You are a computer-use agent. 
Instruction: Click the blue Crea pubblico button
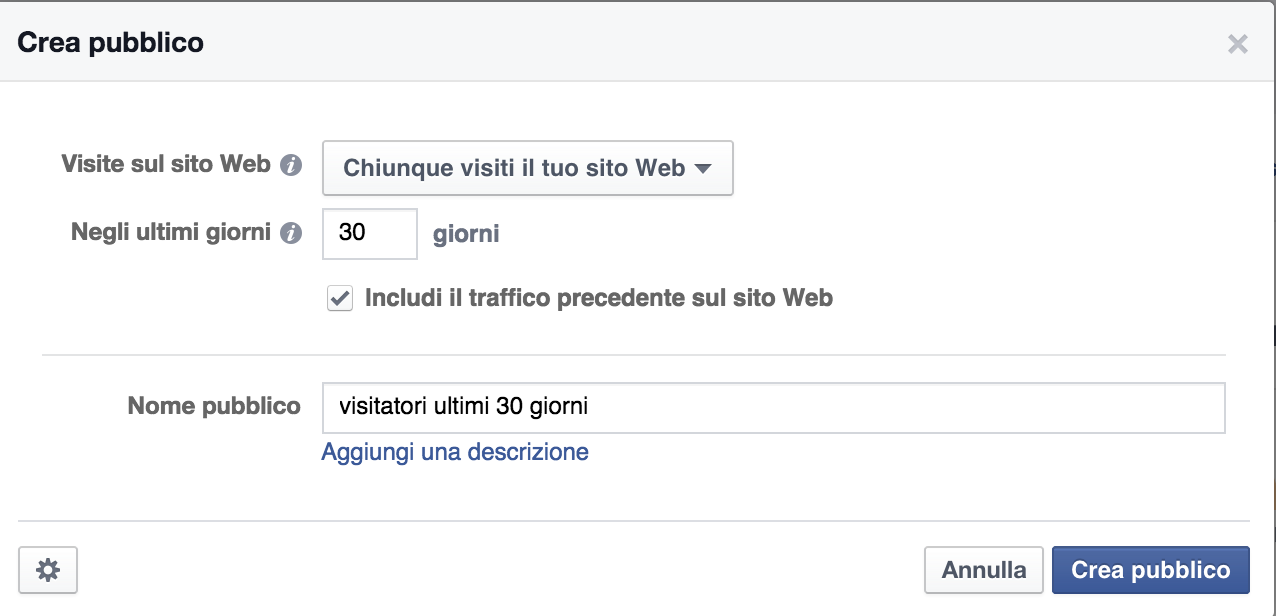coord(1150,570)
